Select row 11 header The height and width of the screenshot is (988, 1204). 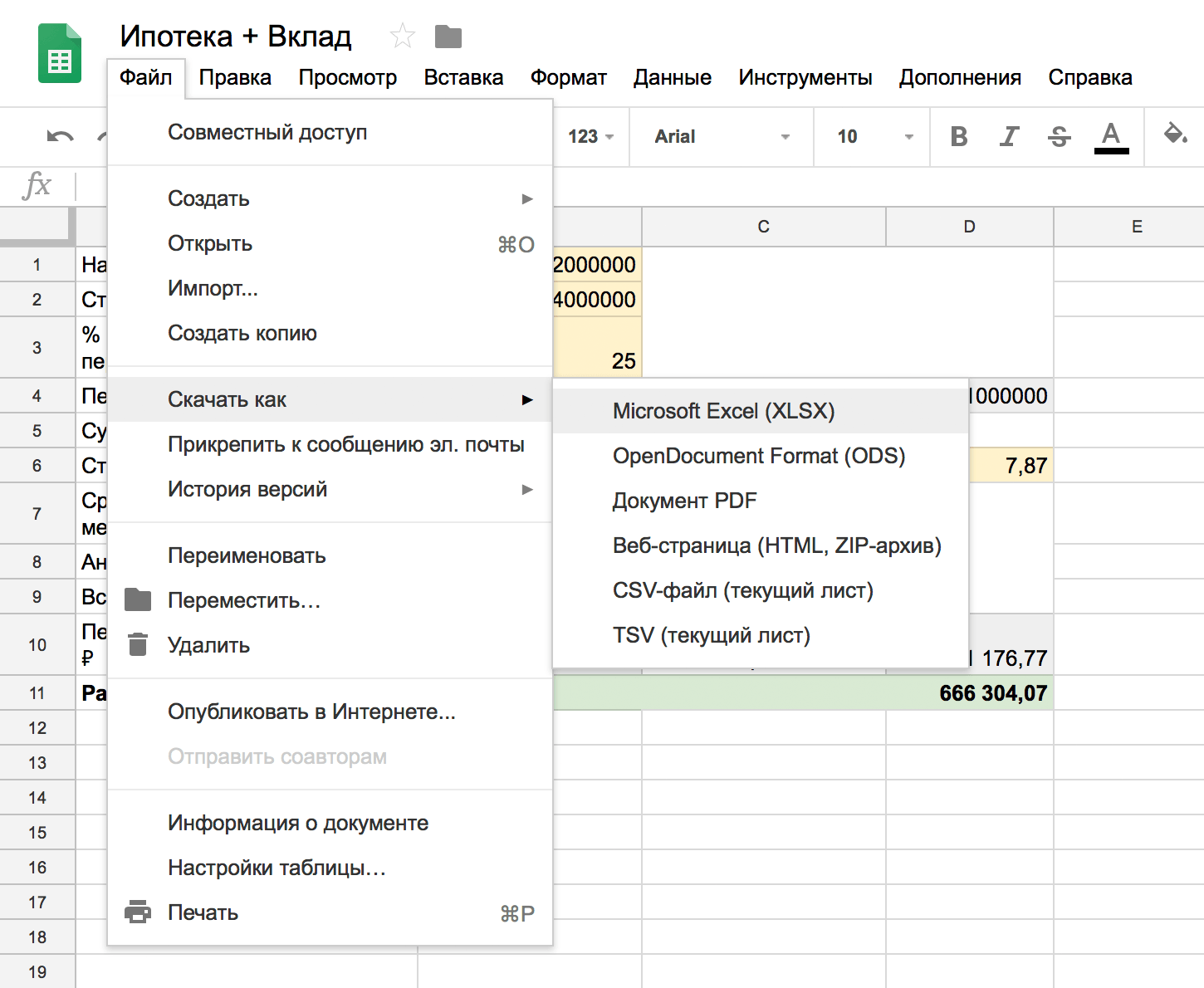pyautogui.click(x=37, y=692)
